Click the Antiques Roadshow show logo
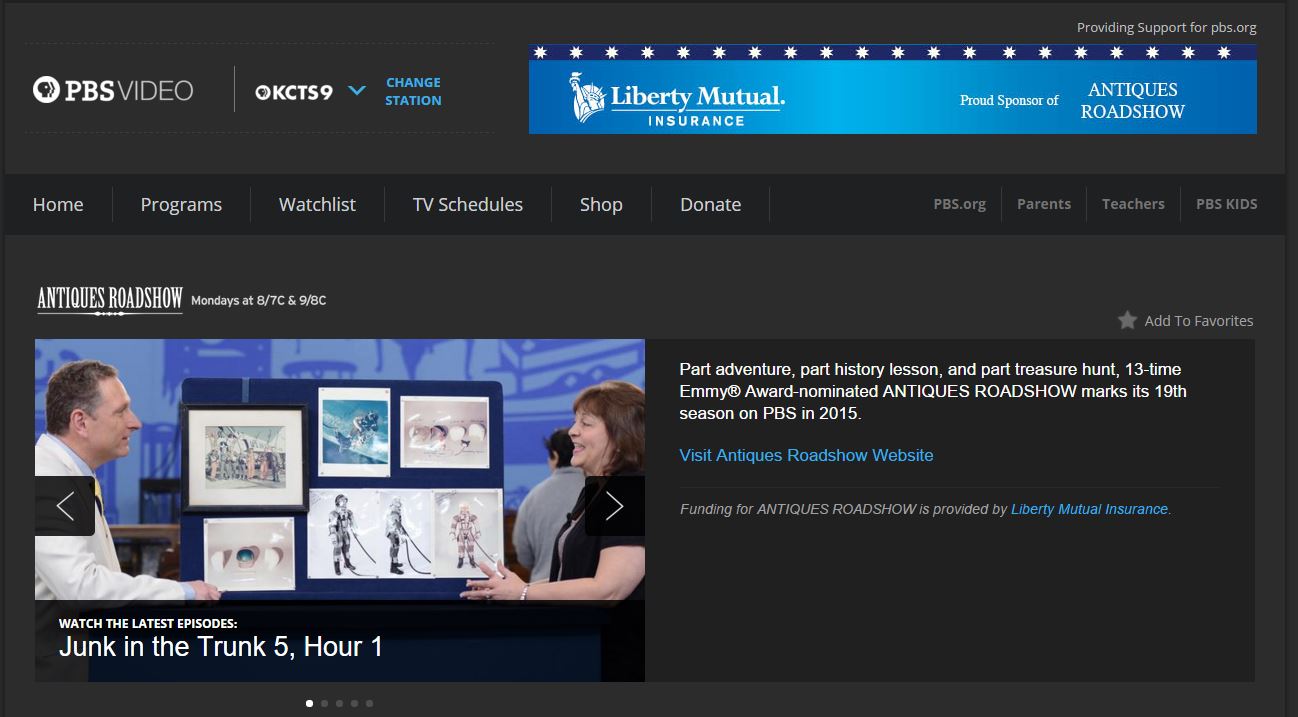This screenshot has width=1298, height=717. [110, 300]
